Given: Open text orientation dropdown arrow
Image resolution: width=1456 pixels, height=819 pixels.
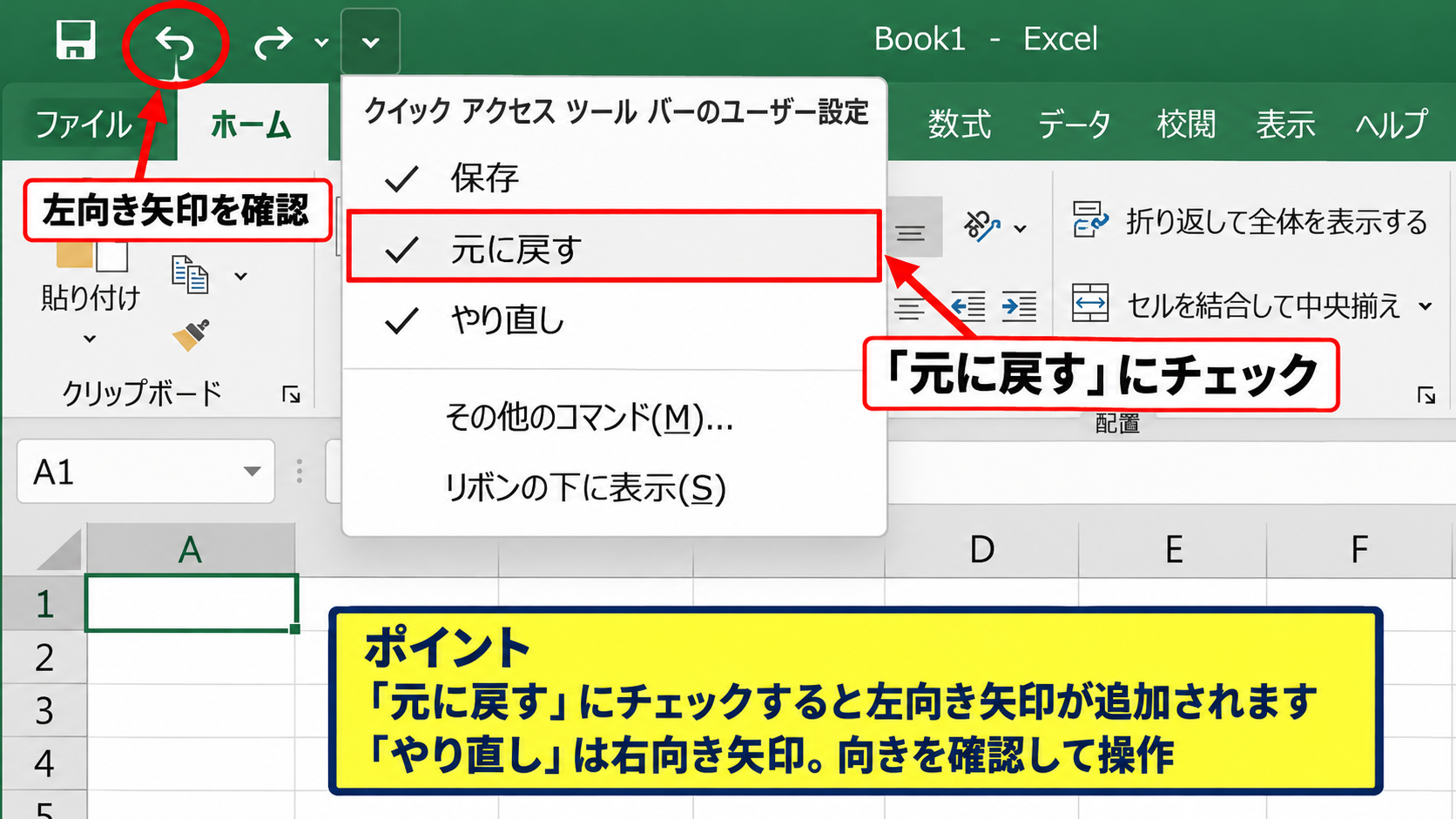Looking at the screenshot, I should pyautogui.click(x=1021, y=229).
